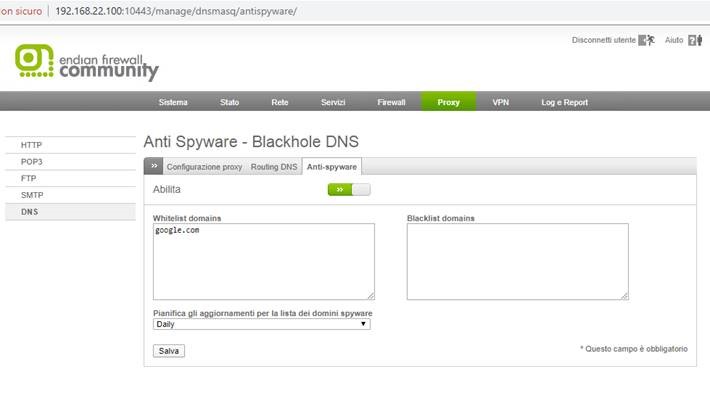Screen dimensions: 710x398
Task: Open the Daily update schedule dropdown
Action: [261, 324]
